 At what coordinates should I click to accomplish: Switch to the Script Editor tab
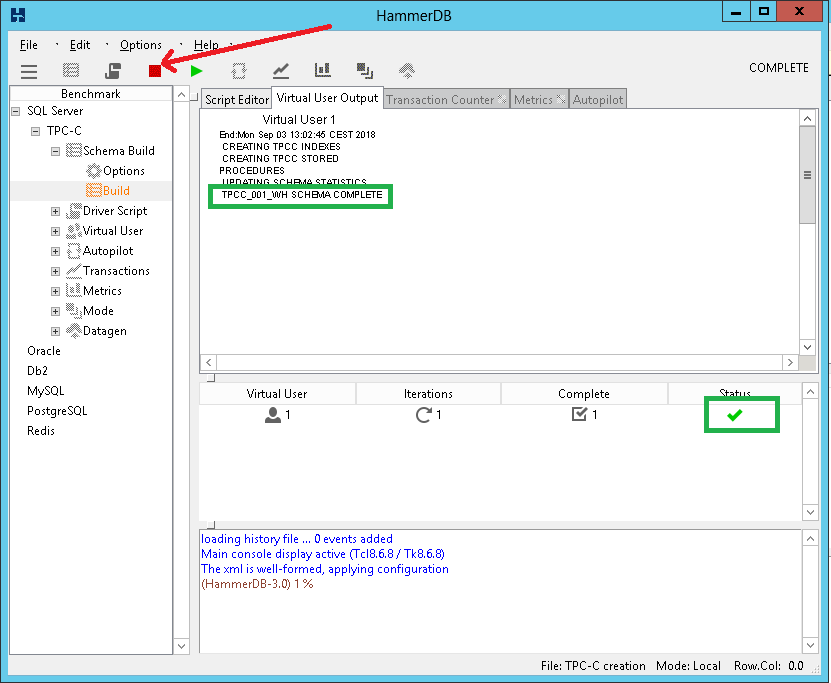pos(237,100)
